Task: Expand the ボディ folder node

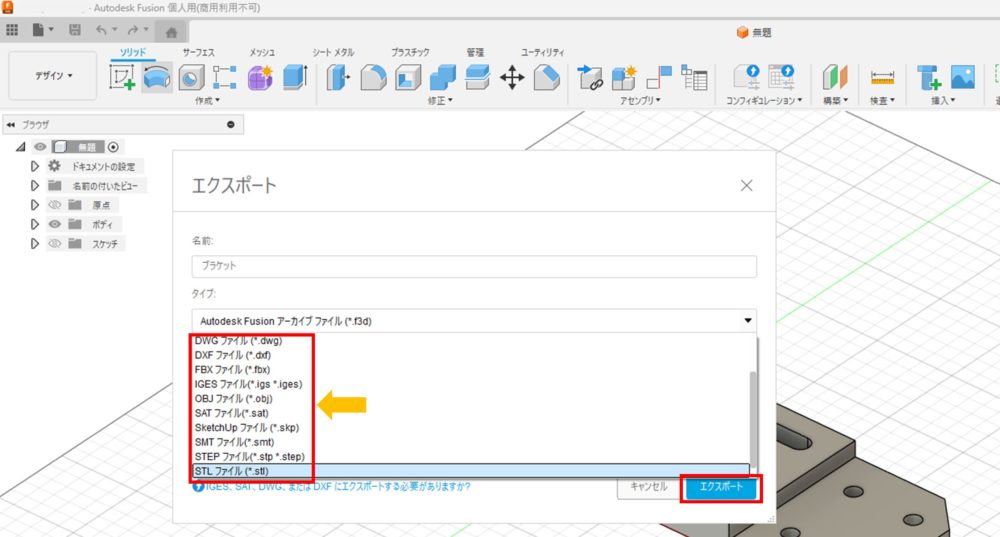Action: pyautogui.click(x=34, y=224)
